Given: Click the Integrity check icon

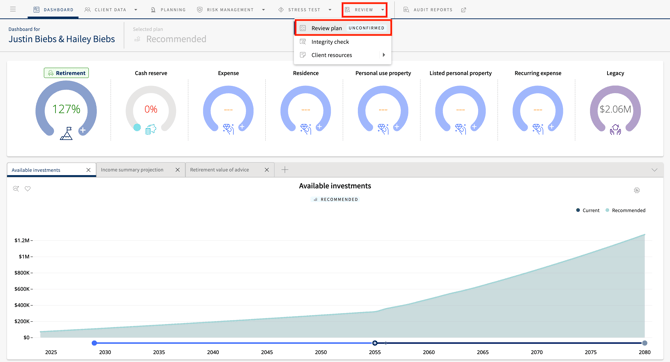Looking at the screenshot, I should click(303, 41).
